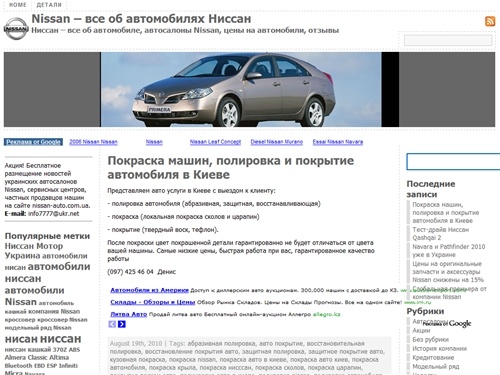Viewport: 500px width, 375px height.
Task: Click the модельный ряд Nissan tag
Action: (x=38, y=328)
